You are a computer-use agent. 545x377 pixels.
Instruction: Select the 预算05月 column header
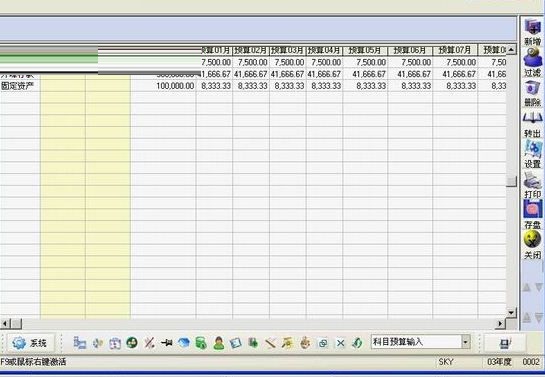pyautogui.click(x=365, y=50)
